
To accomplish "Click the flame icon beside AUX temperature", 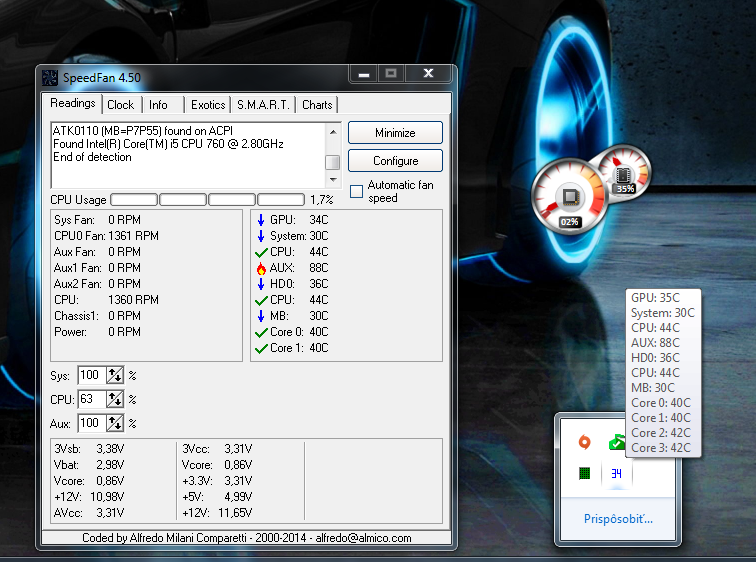I will 261,268.
